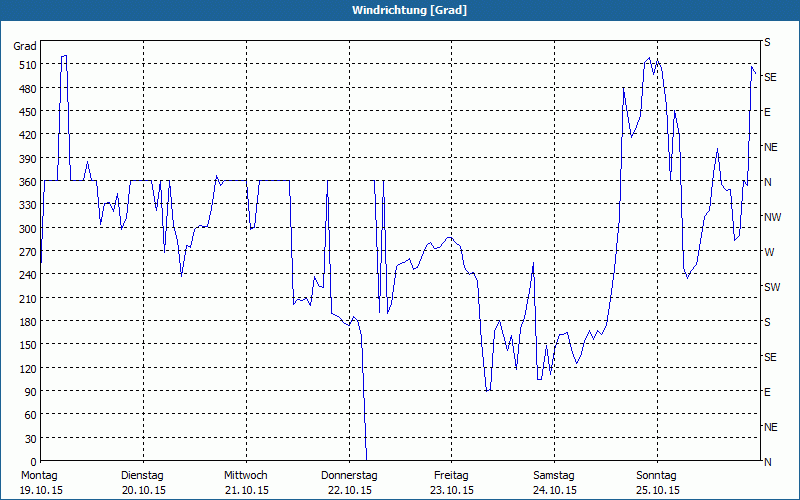800x500 pixels.
Task: Click the date 23.10.15
Action: (452, 490)
